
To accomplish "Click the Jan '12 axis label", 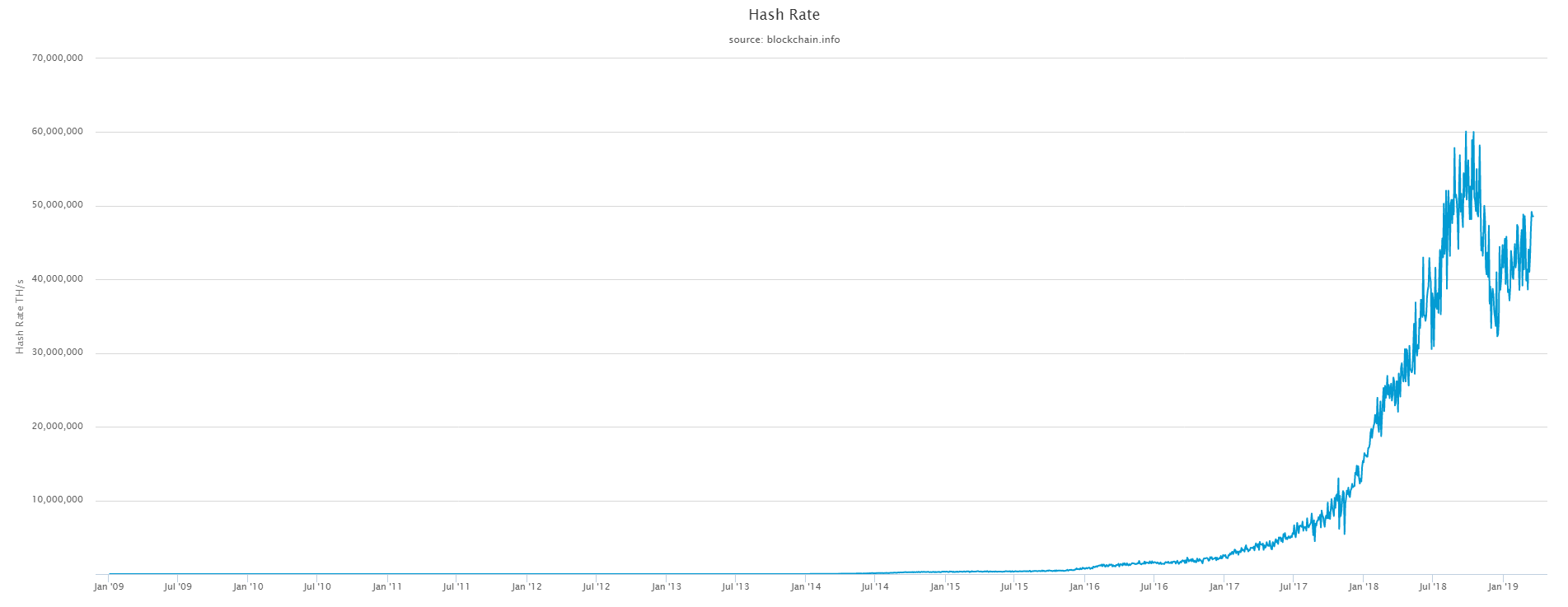I will (x=527, y=587).
